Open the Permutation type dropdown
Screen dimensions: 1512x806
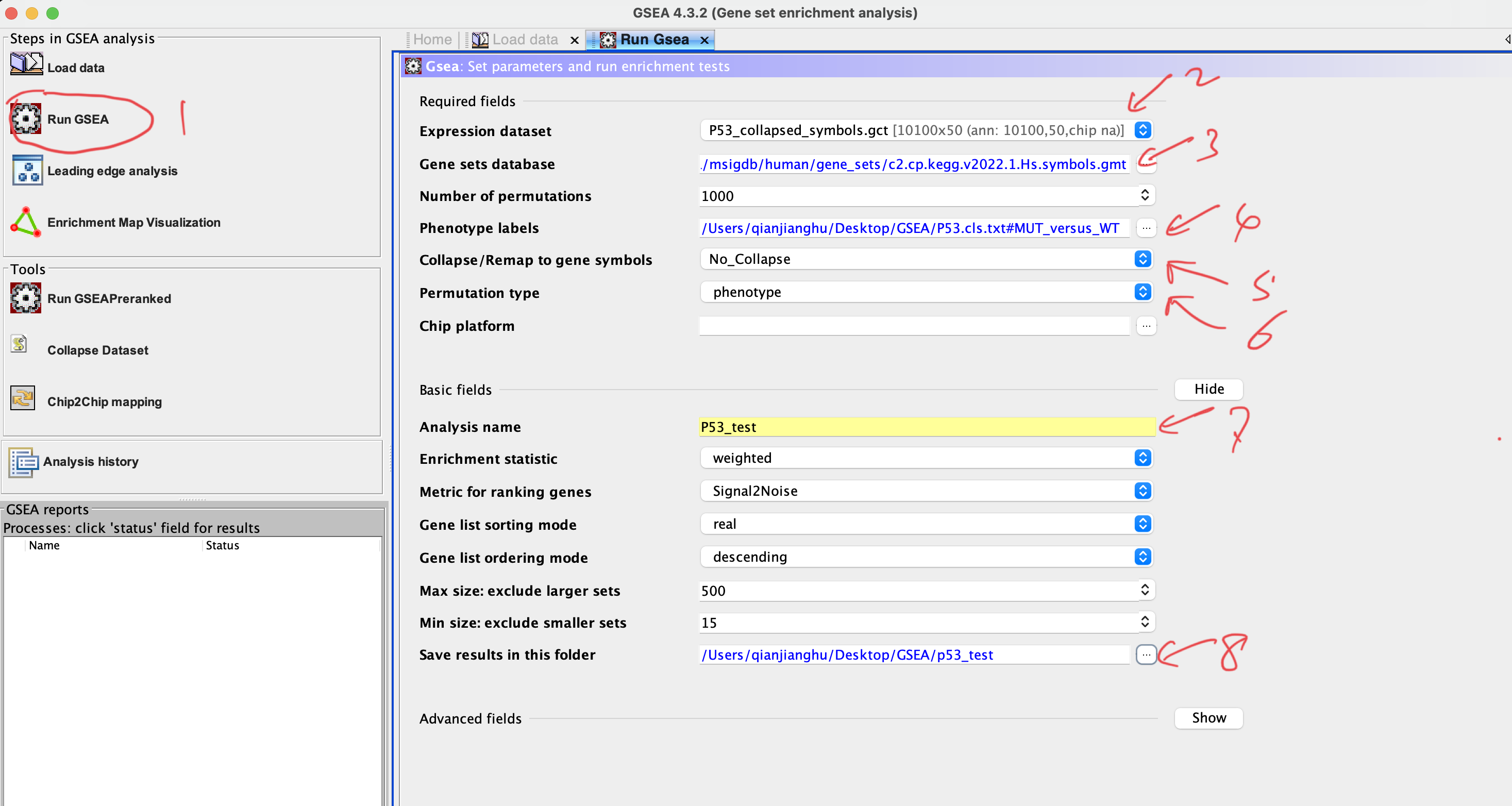click(1142, 292)
